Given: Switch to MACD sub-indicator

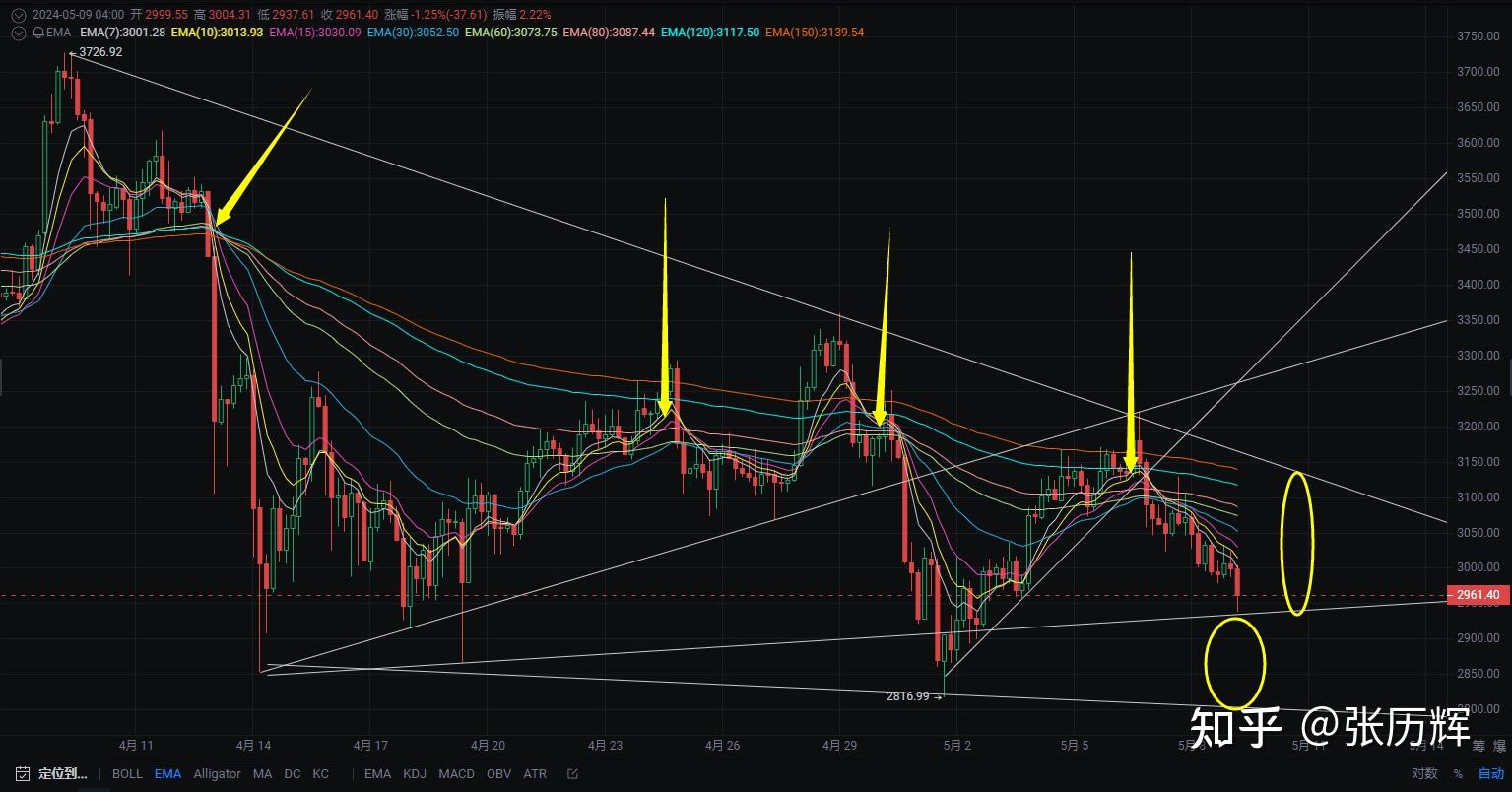Looking at the screenshot, I should coord(456,774).
